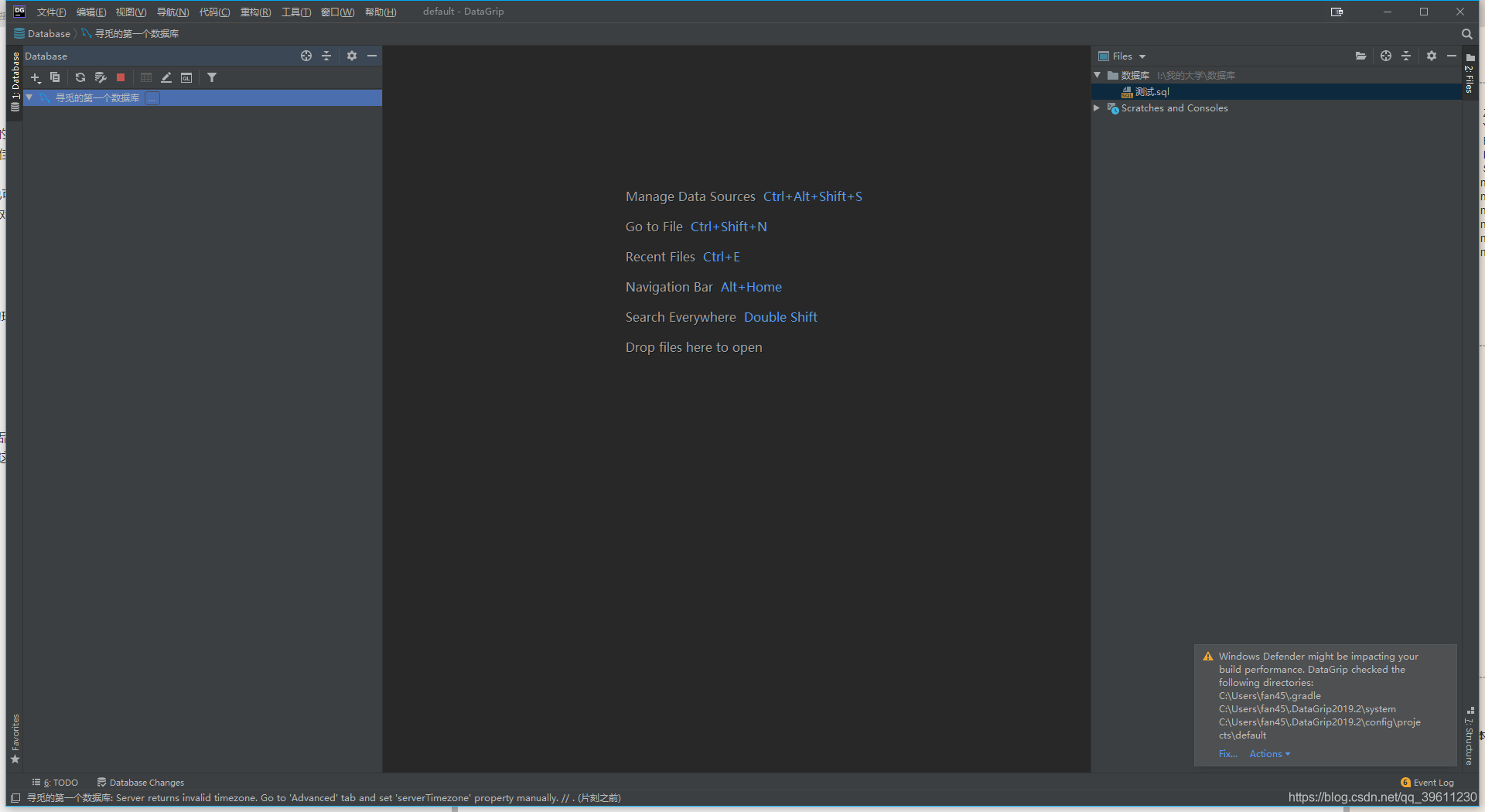Image resolution: width=1485 pixels, height=812 pixels.
Task: Click Database breadcrumb in navigation bar
Action: 43,34
